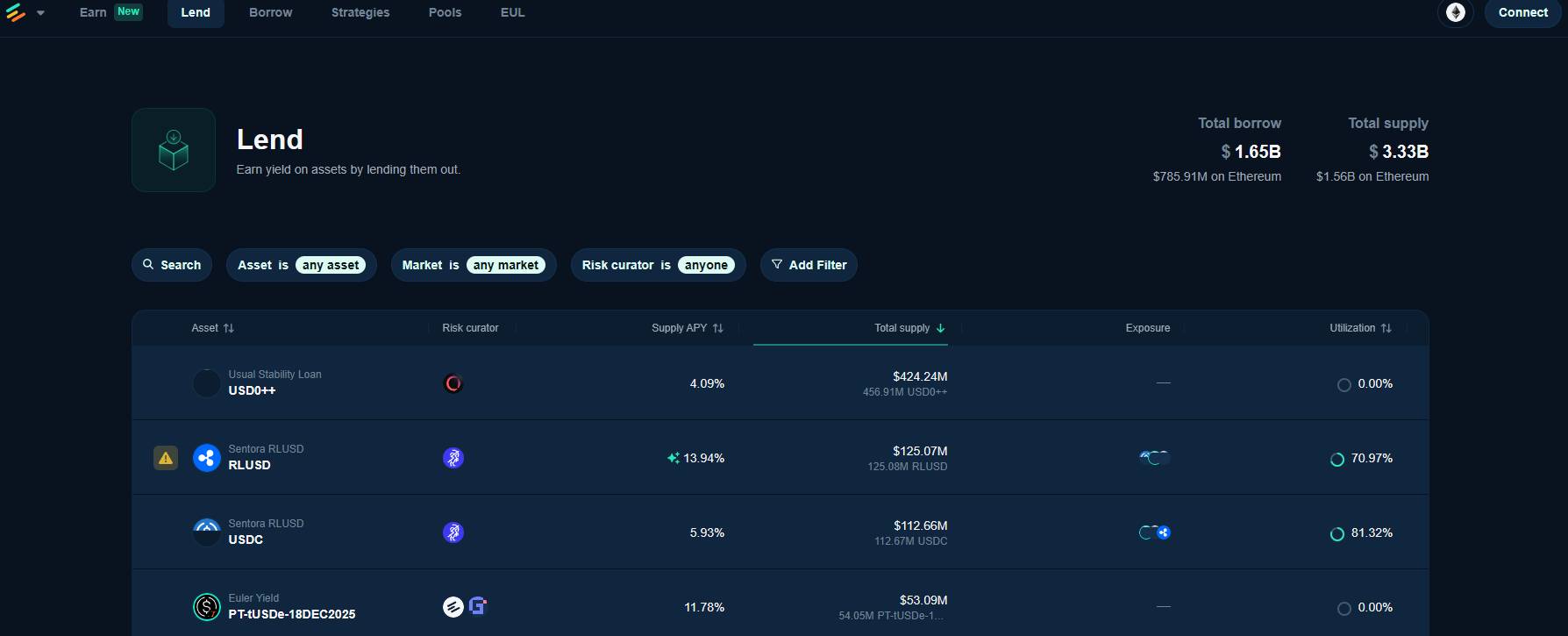
Task: Click Sentora curator icon in USDC row
Action: tap(453, 532)
